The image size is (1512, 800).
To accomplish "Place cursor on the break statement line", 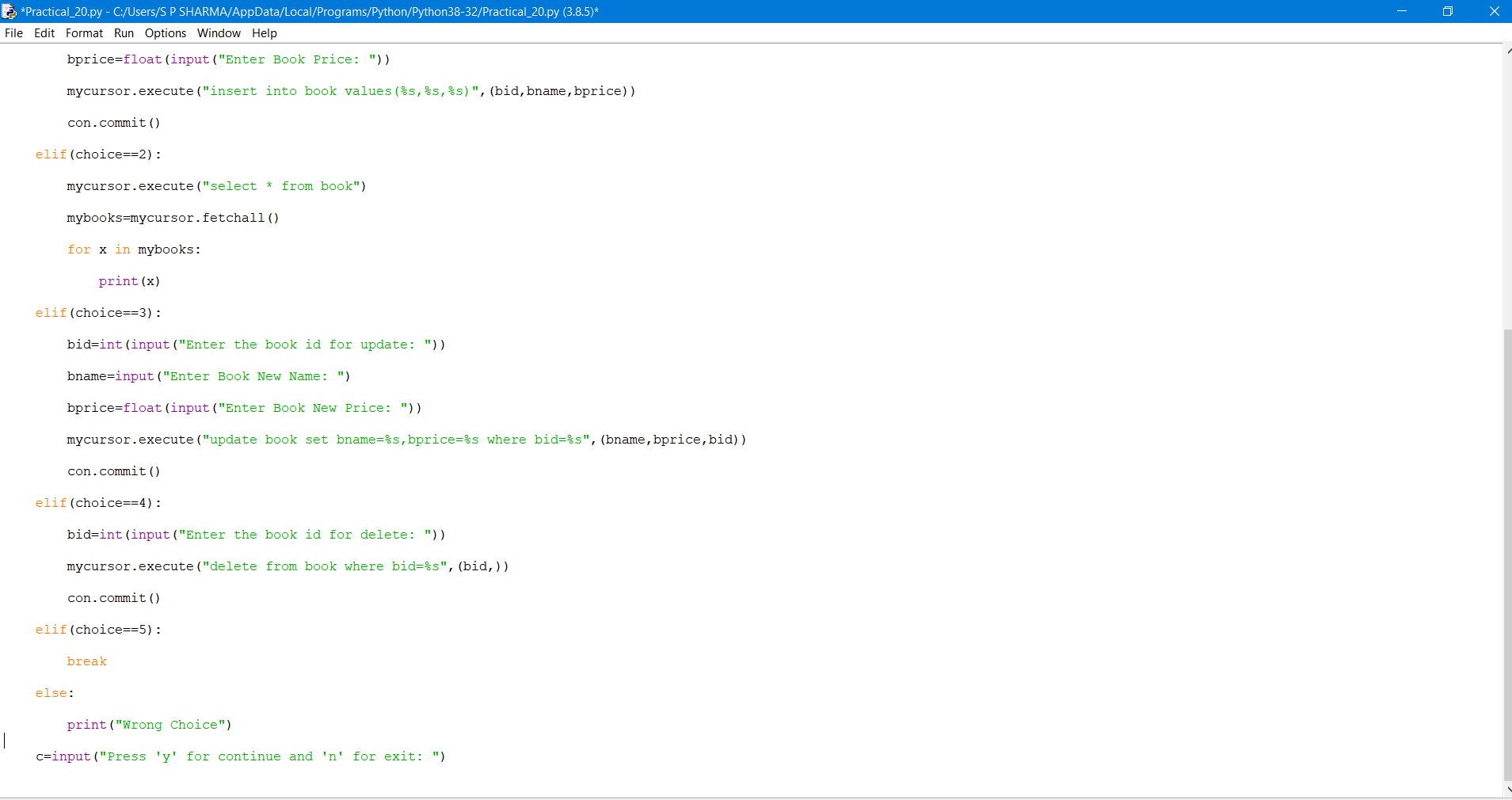I will click(x=87, y=661).
